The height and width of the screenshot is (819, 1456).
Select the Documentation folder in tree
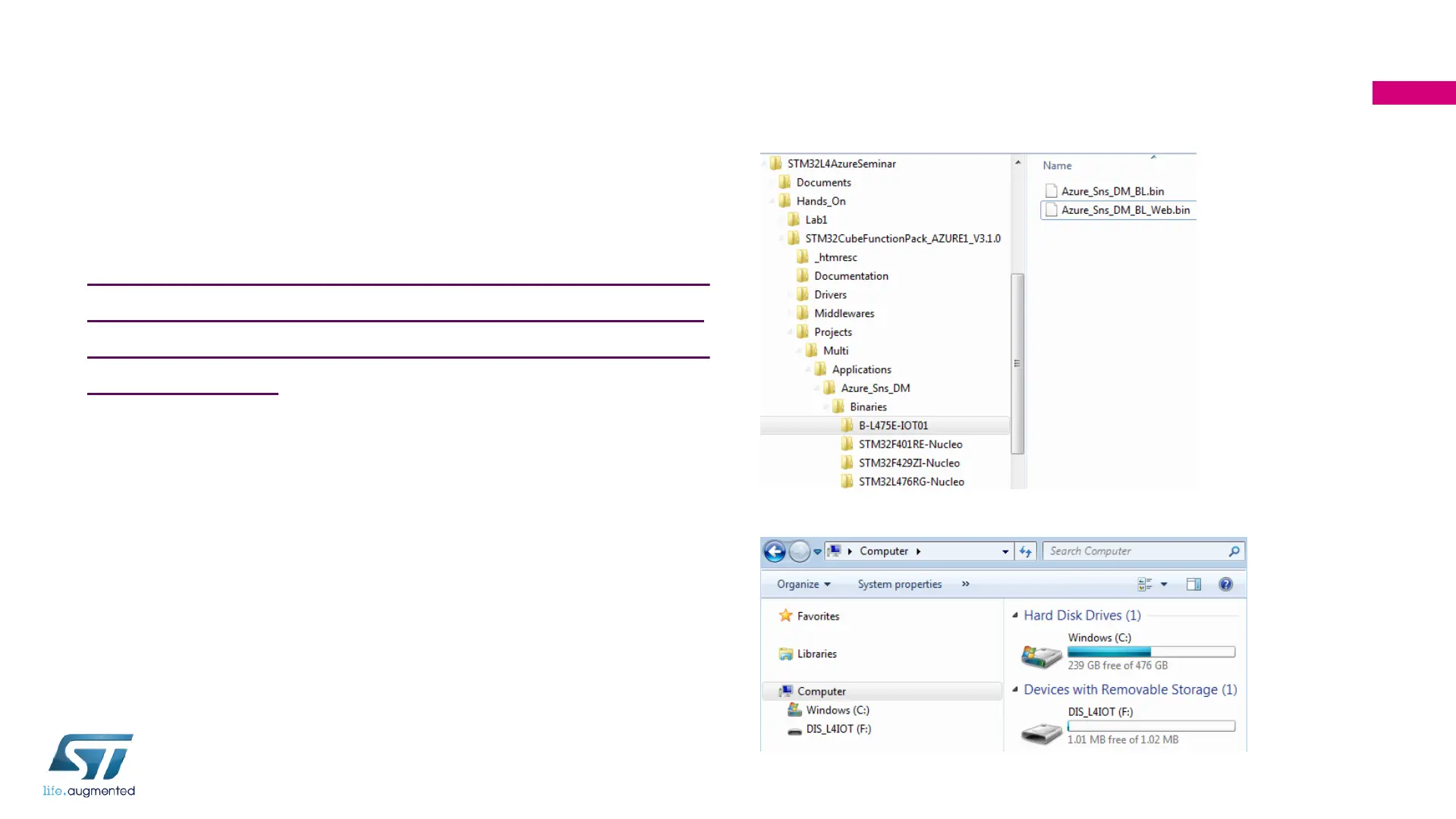(851, 276)
